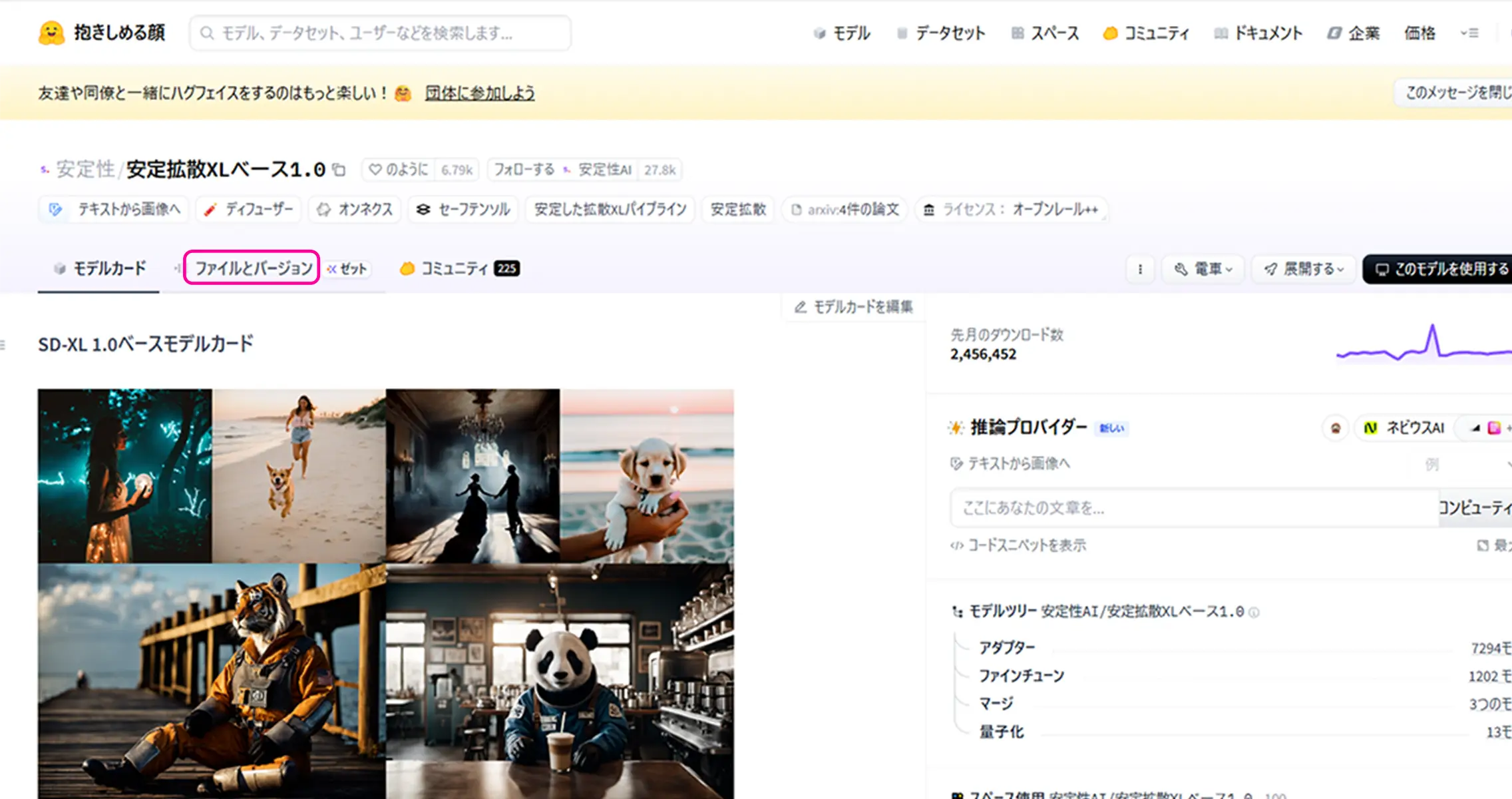Viewport: 1512px width, 799px height.
Task: Open コミュニティ in the top navigation
Action: point(1146,33)
